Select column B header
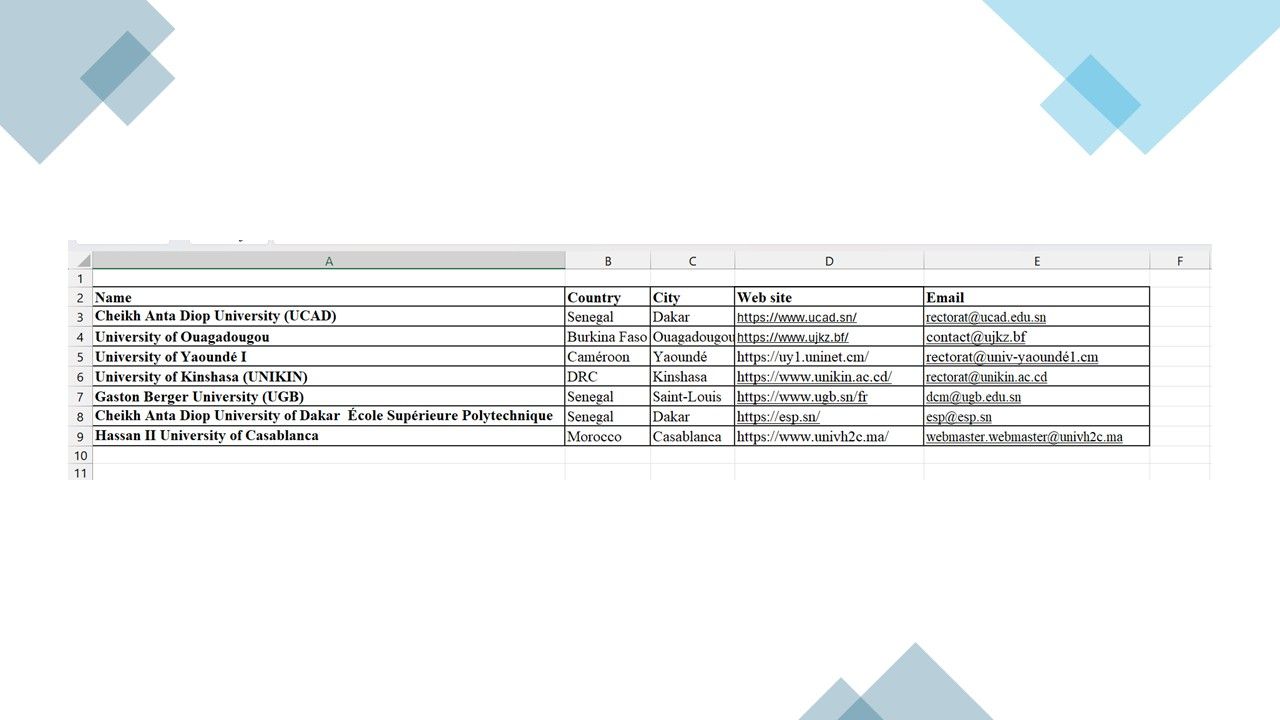Image resolution: width=1280 pixels, height=720 pixels. [x=608, y=261]
